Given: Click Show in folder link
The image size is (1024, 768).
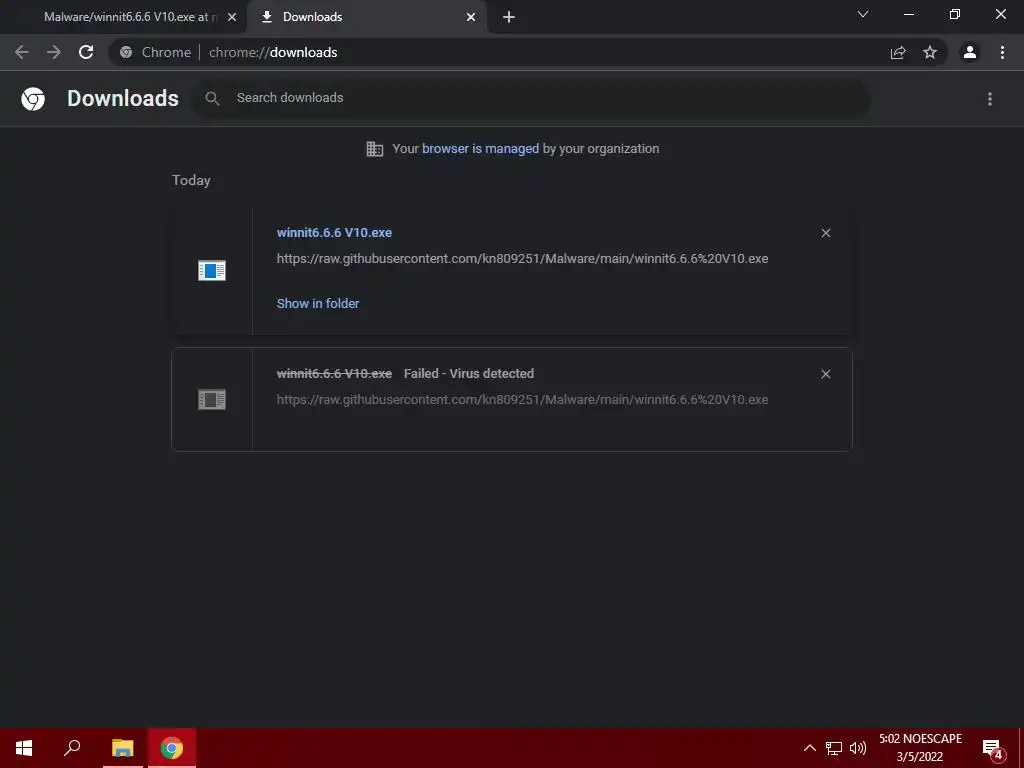Looking at the screenshot, I should [318, 304].
